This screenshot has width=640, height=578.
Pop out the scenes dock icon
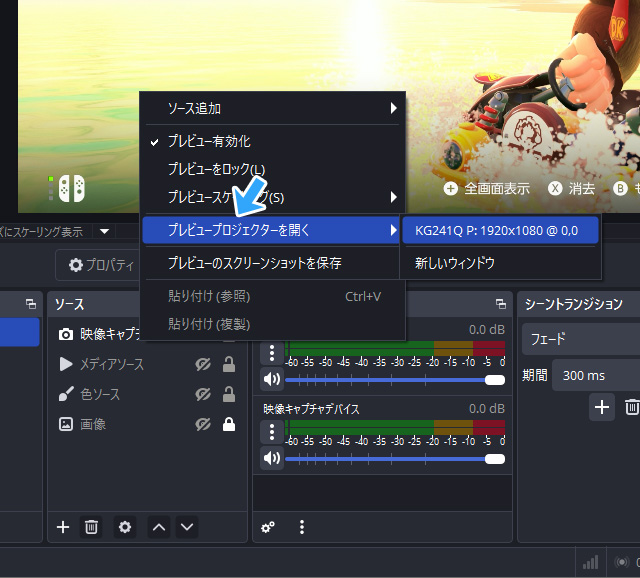[31, 304]
